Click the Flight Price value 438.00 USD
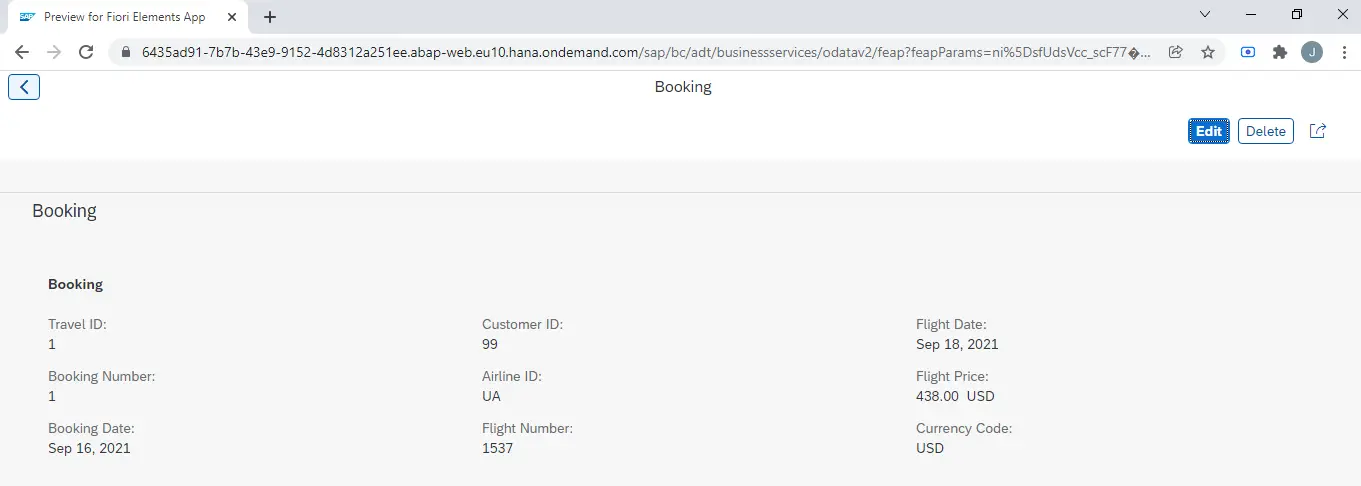Image resolution: width=1361 pixels, height=486 pixels. pyautogui.click(x=955, y=396)
